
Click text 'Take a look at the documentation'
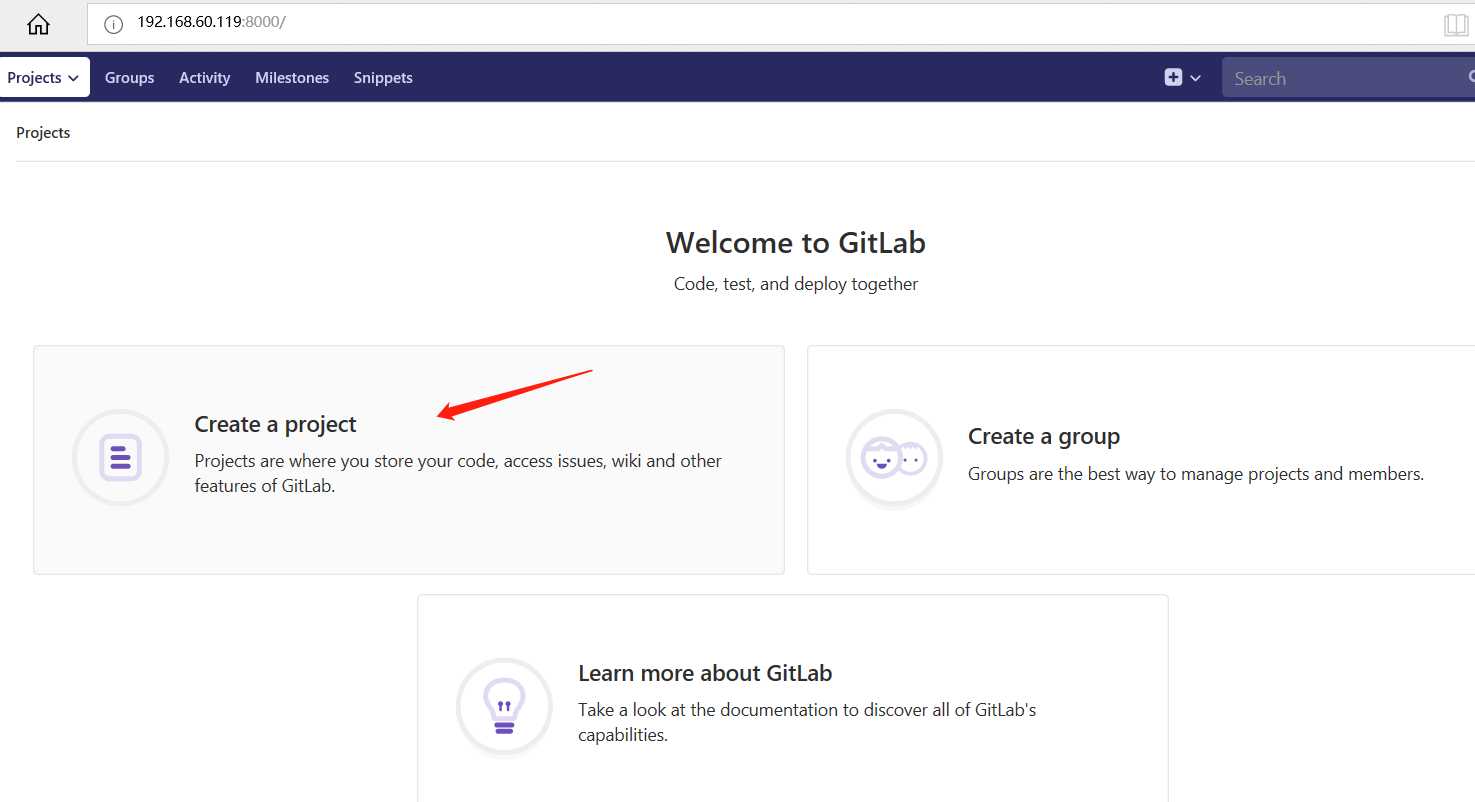pyautogui.click(x=807, y=722)
